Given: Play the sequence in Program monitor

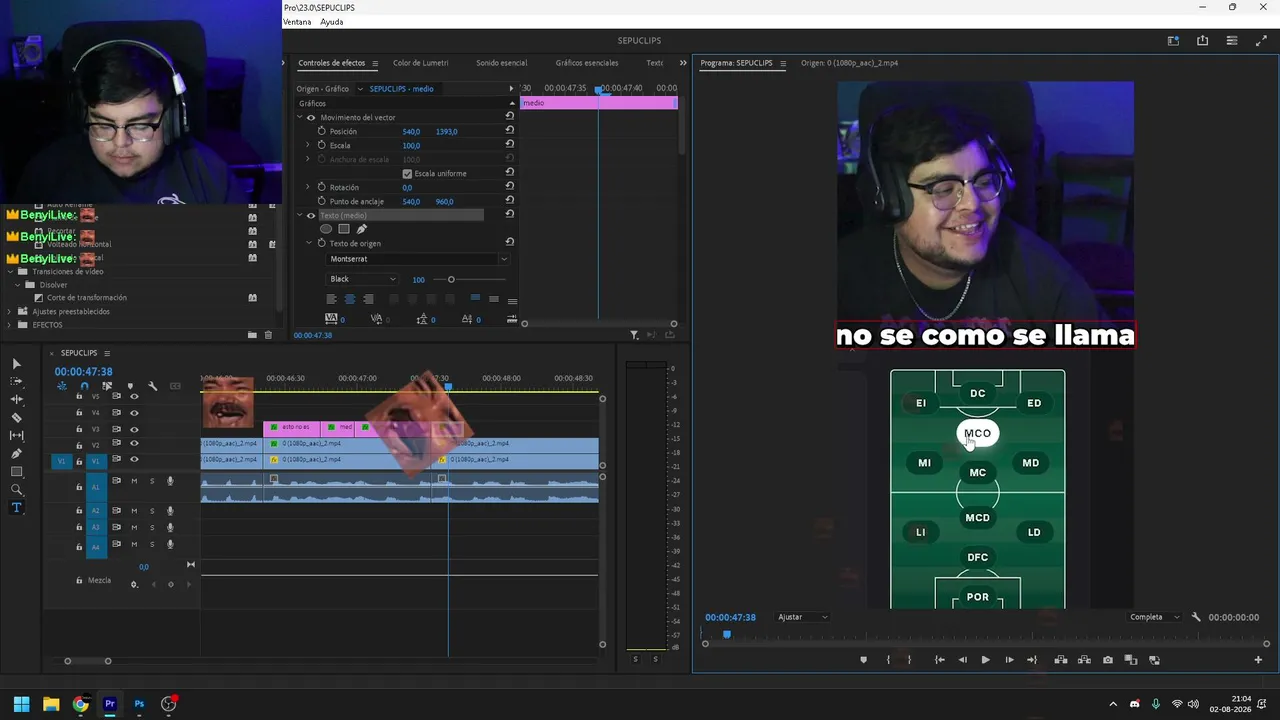Looking at the screenshot, I should [x=985, y=660].
